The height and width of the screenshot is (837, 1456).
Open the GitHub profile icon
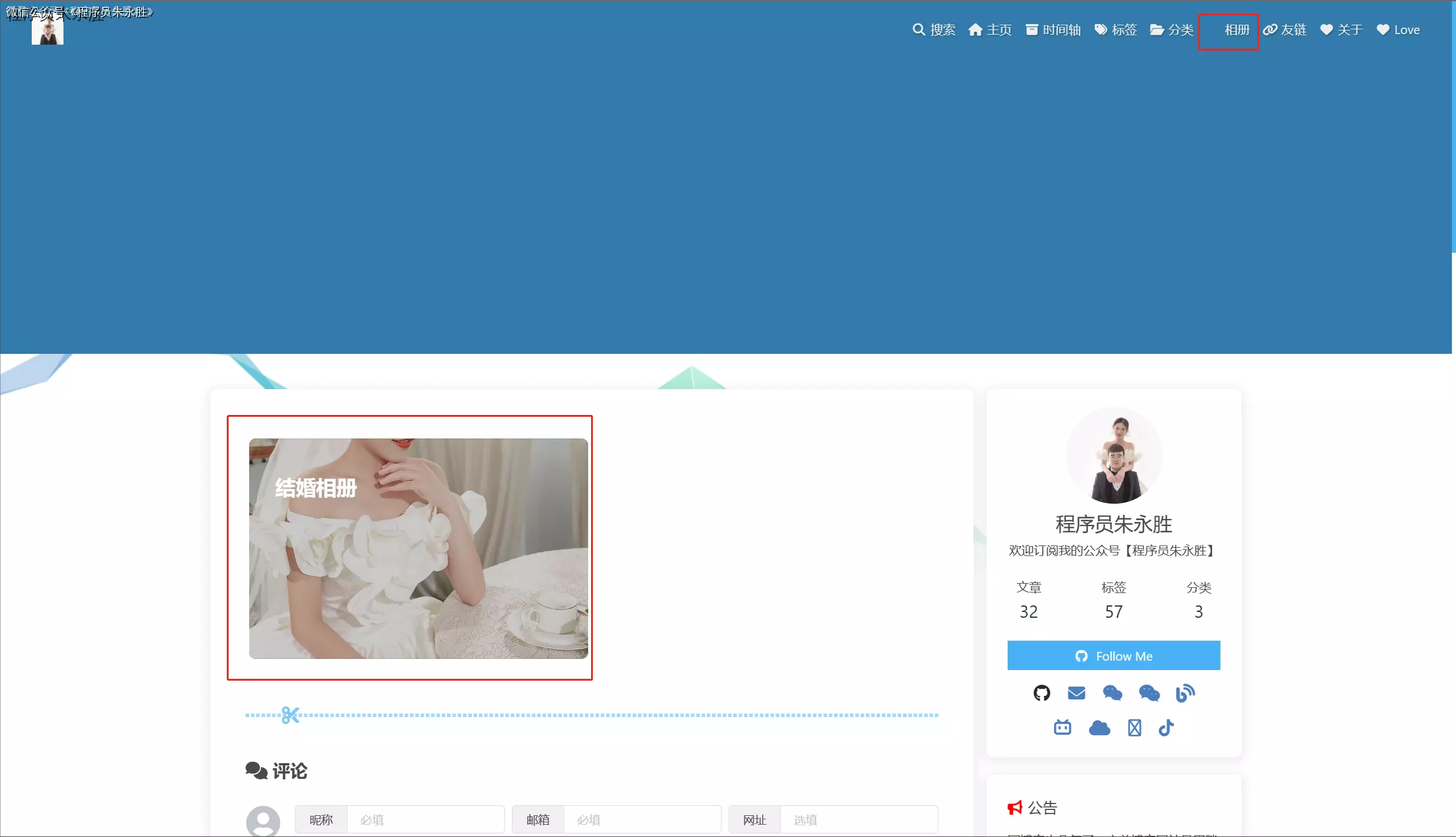1041,693
